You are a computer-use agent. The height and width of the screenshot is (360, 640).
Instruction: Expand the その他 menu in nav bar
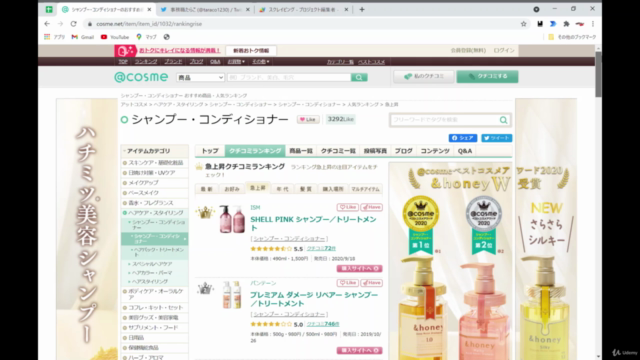[260, 62]
